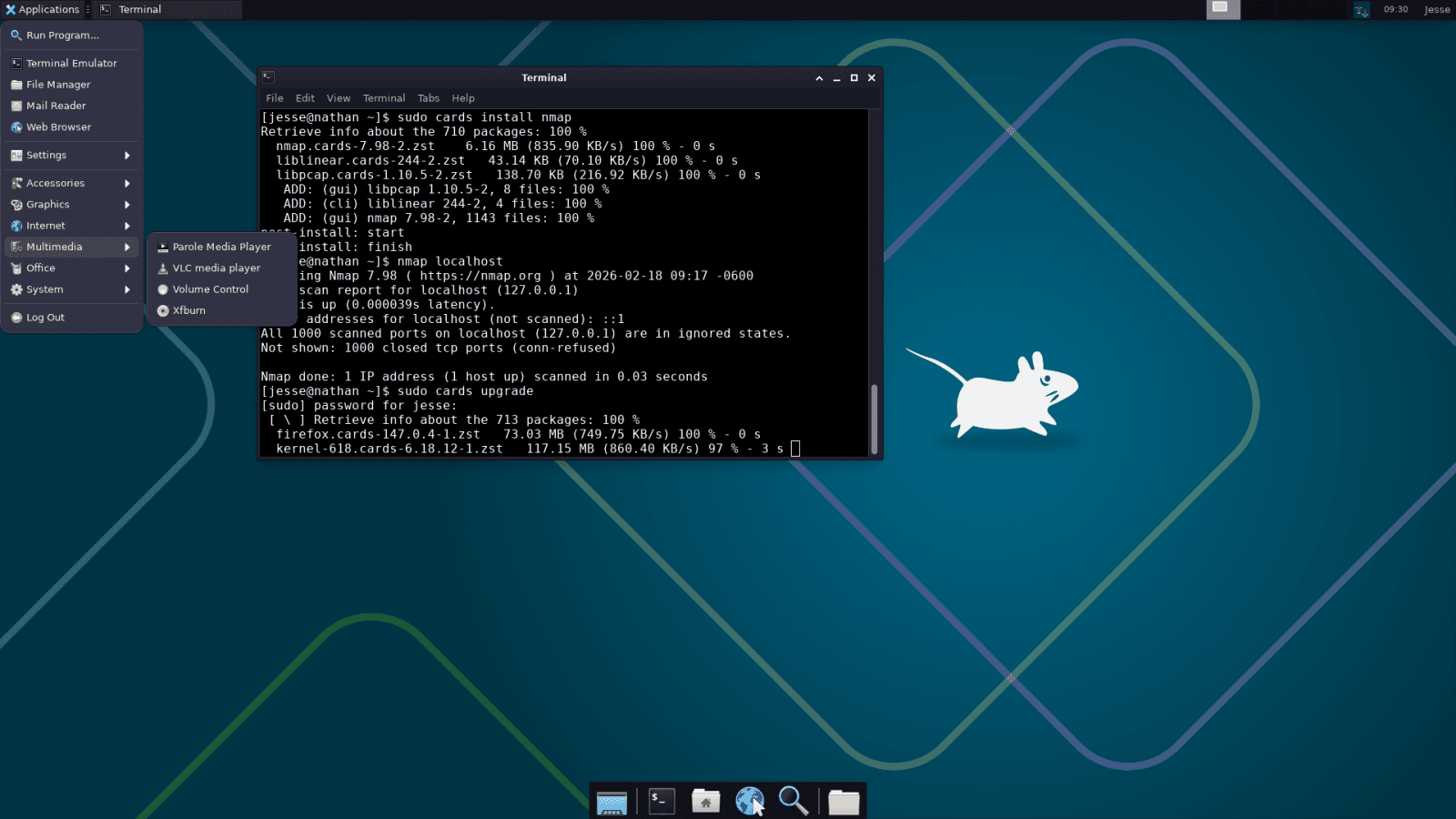Launch the web browser globe icon on the dock
The image size is (1456, 819).
click(x=750, y=800)
